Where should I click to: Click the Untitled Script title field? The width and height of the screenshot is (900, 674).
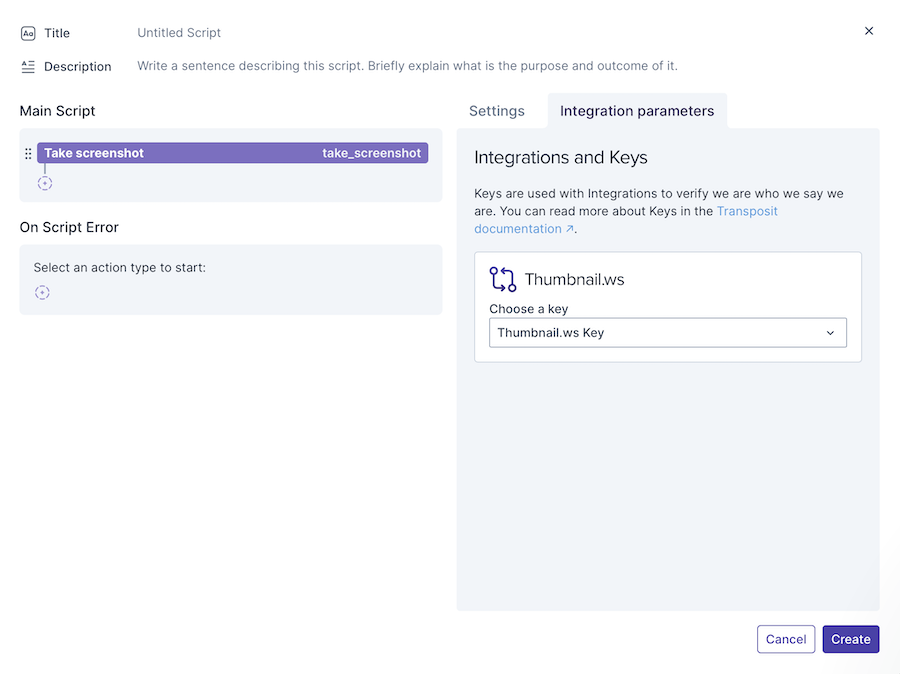click(179, 33)
